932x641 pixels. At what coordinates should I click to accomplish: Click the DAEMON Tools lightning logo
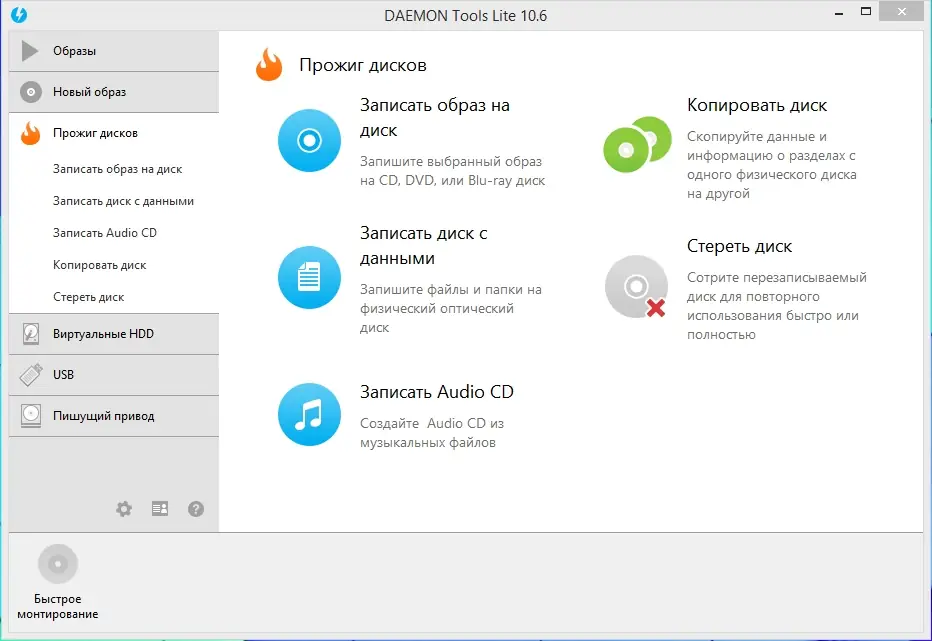(x=18, y=15)
